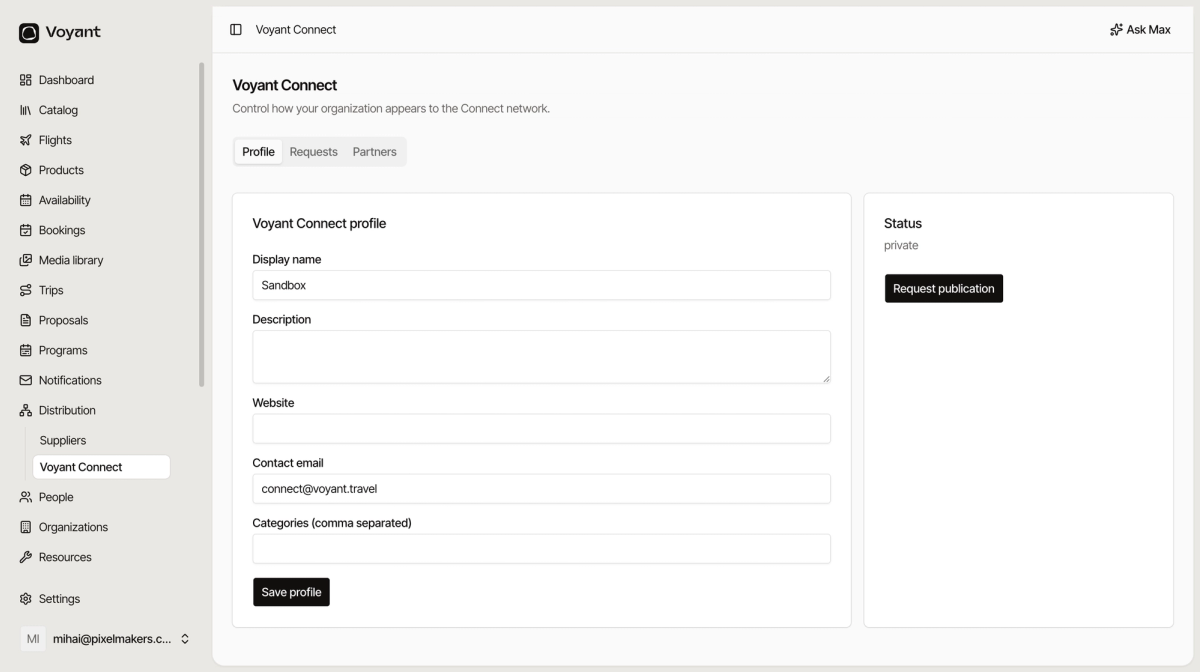Click the Notifications envelope icon

tap(26, 380)
